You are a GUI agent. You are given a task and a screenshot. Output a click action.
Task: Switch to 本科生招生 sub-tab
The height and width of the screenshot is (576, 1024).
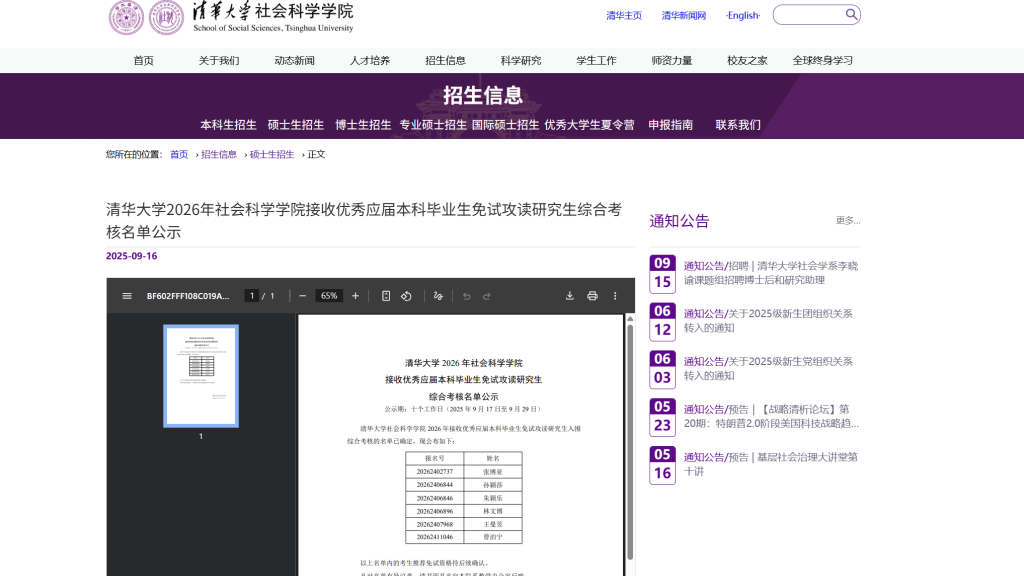[x=229, y=125]
